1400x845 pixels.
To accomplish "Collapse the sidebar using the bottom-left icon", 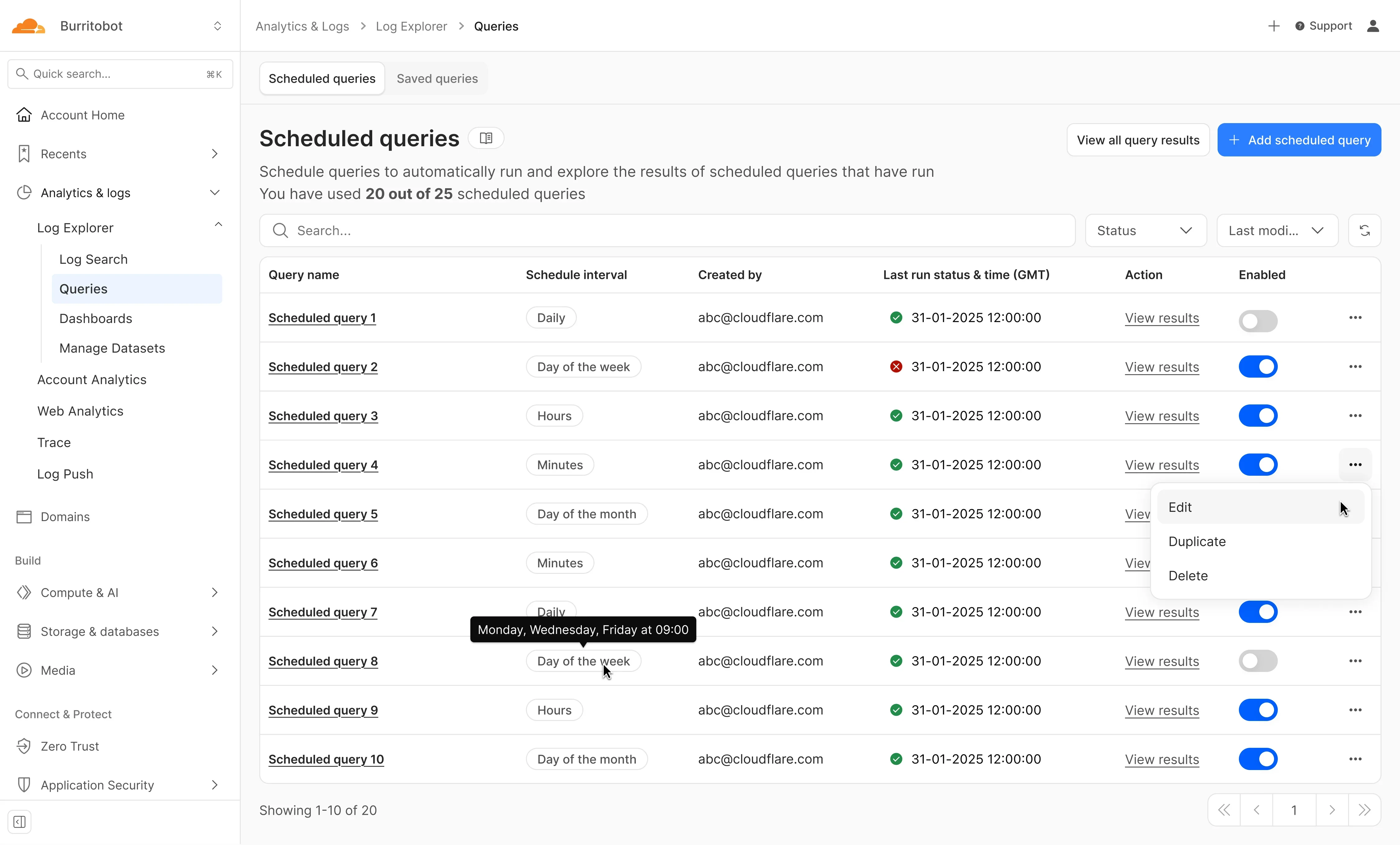I will 19,822.
